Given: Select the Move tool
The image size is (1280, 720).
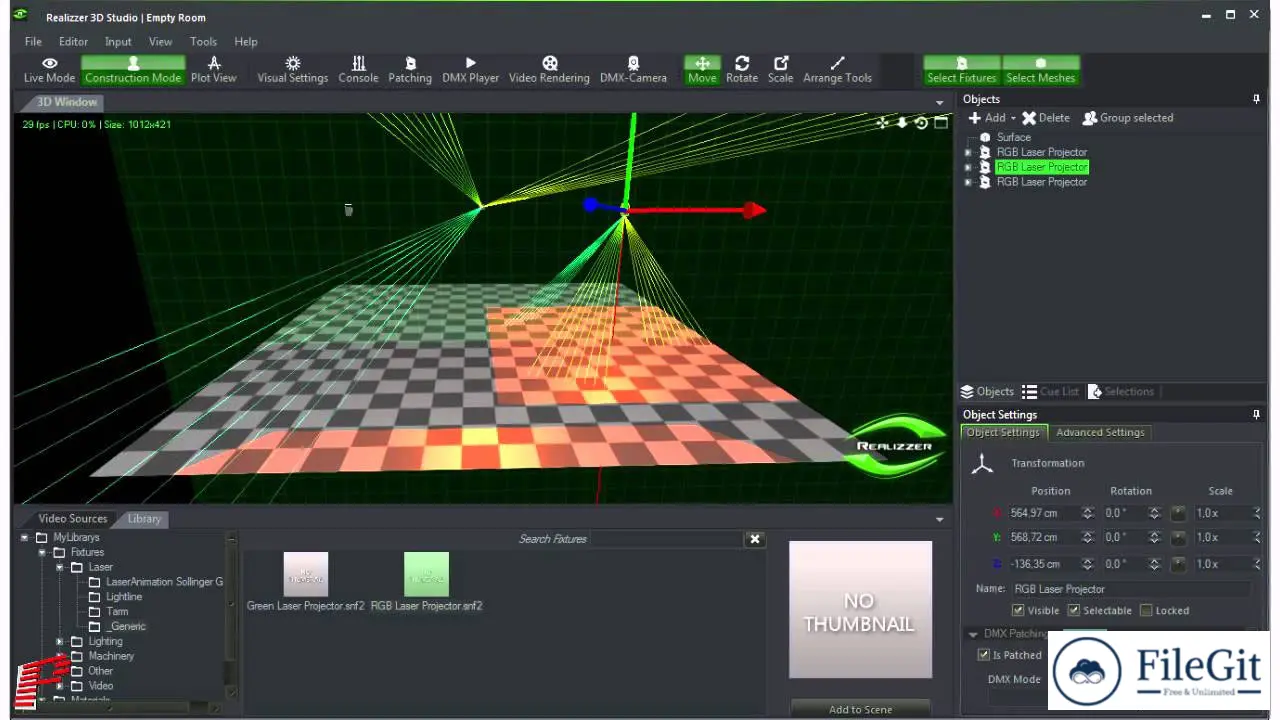Looking at the screenshot, I should pyautogui.click(x=702, y=70).
